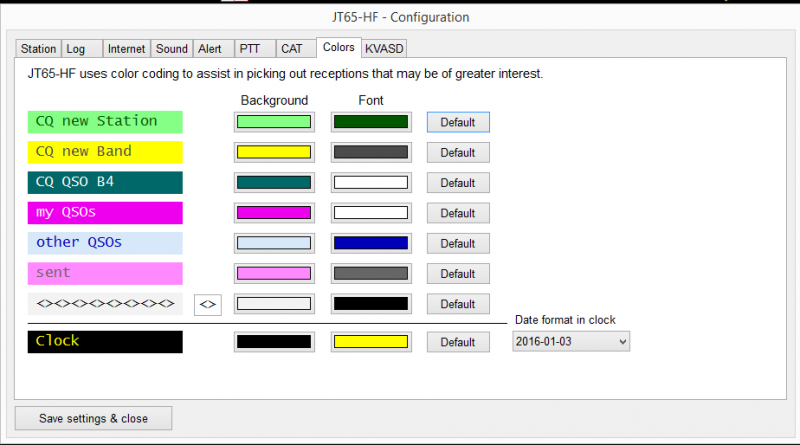The image size is (800, 445).
Task: Switch to the Station tab
Action: (x=38, y=48)
